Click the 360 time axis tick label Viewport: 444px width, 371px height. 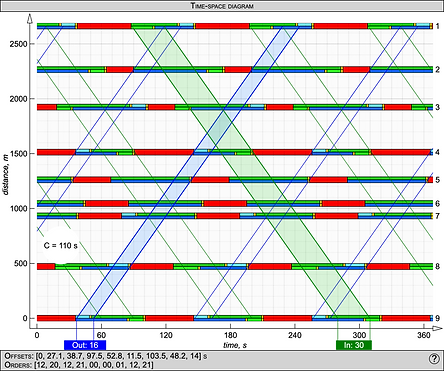[x=424, y=335]
